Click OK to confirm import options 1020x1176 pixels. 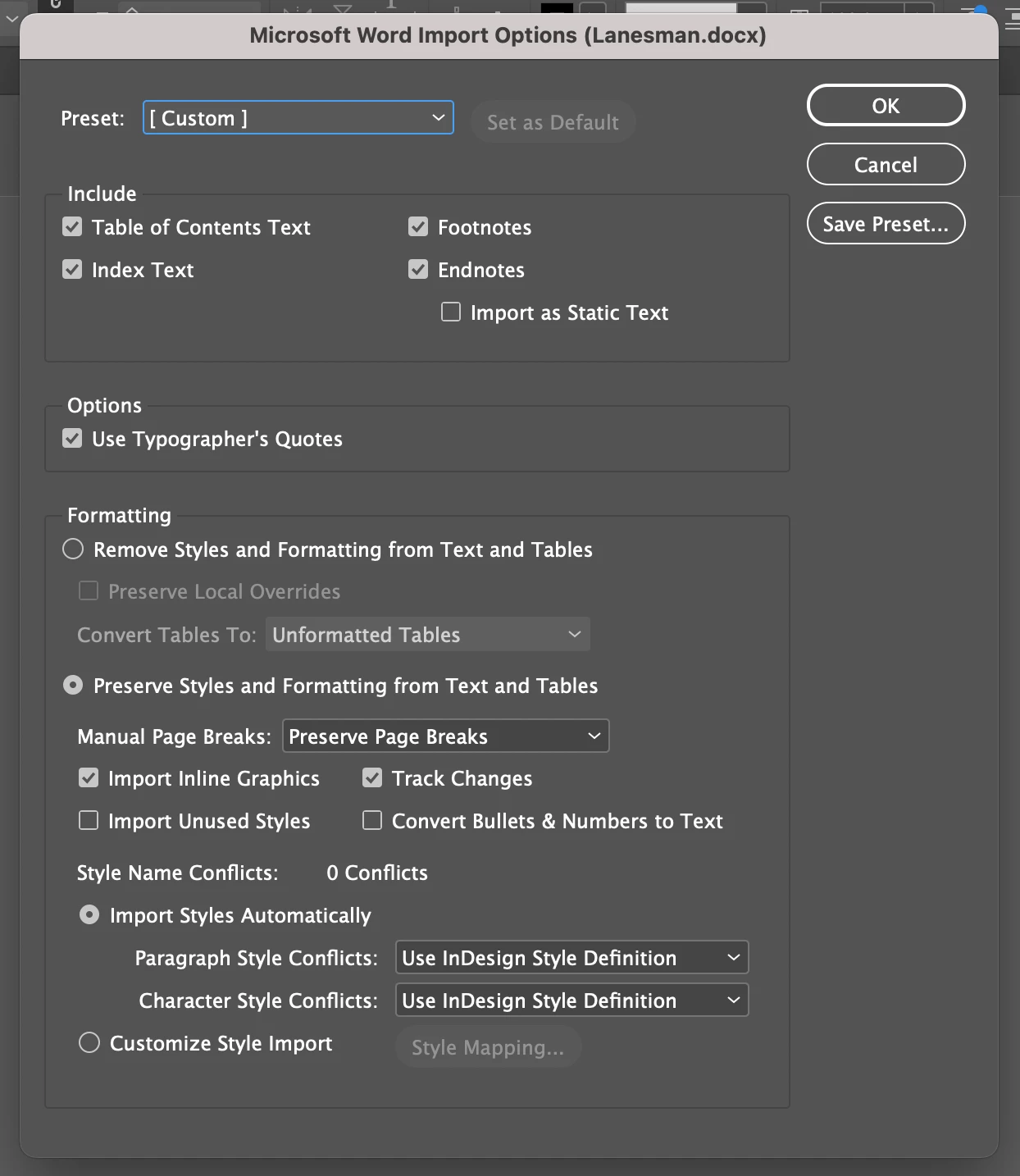tap(886, 105)
